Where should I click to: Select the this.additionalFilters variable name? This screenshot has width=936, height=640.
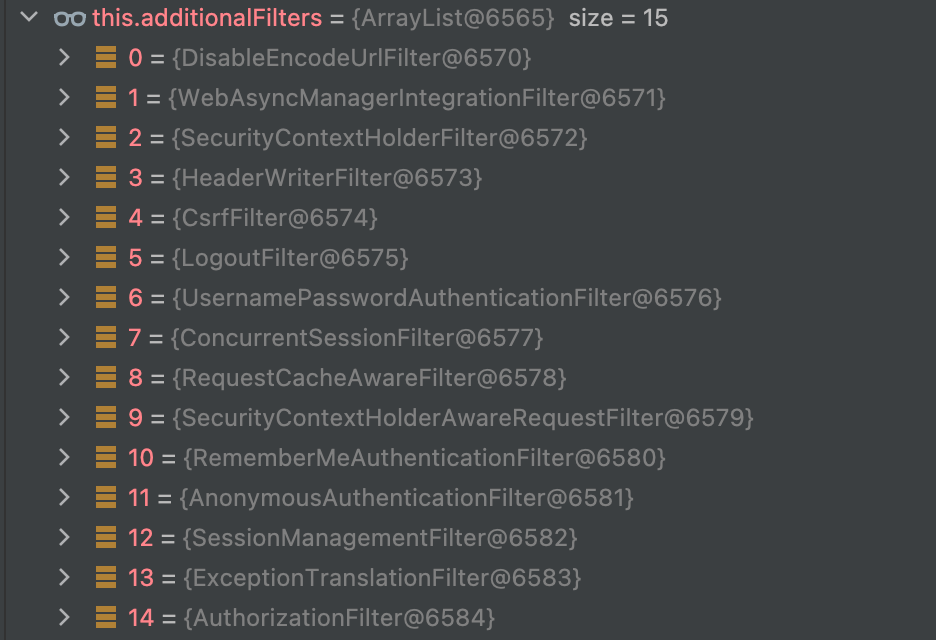[207, 18]
